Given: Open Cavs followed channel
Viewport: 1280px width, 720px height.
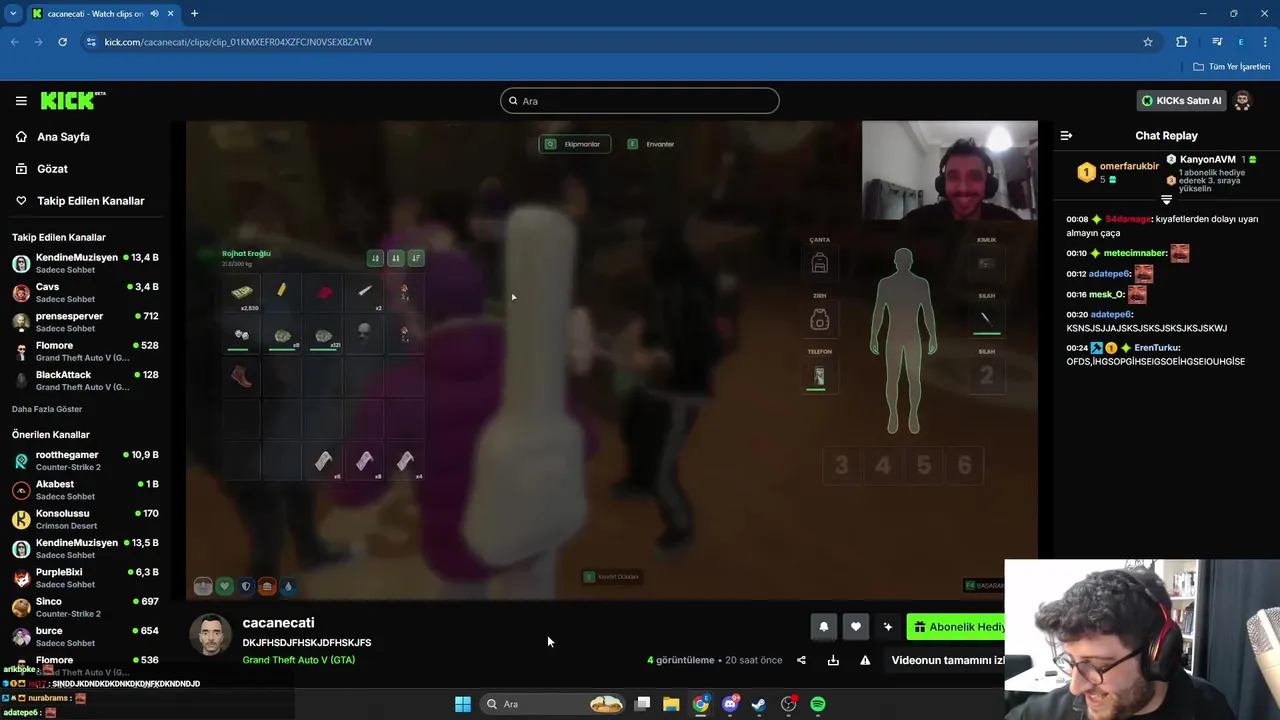Looking at the screenshot, I should click(85, 293).
